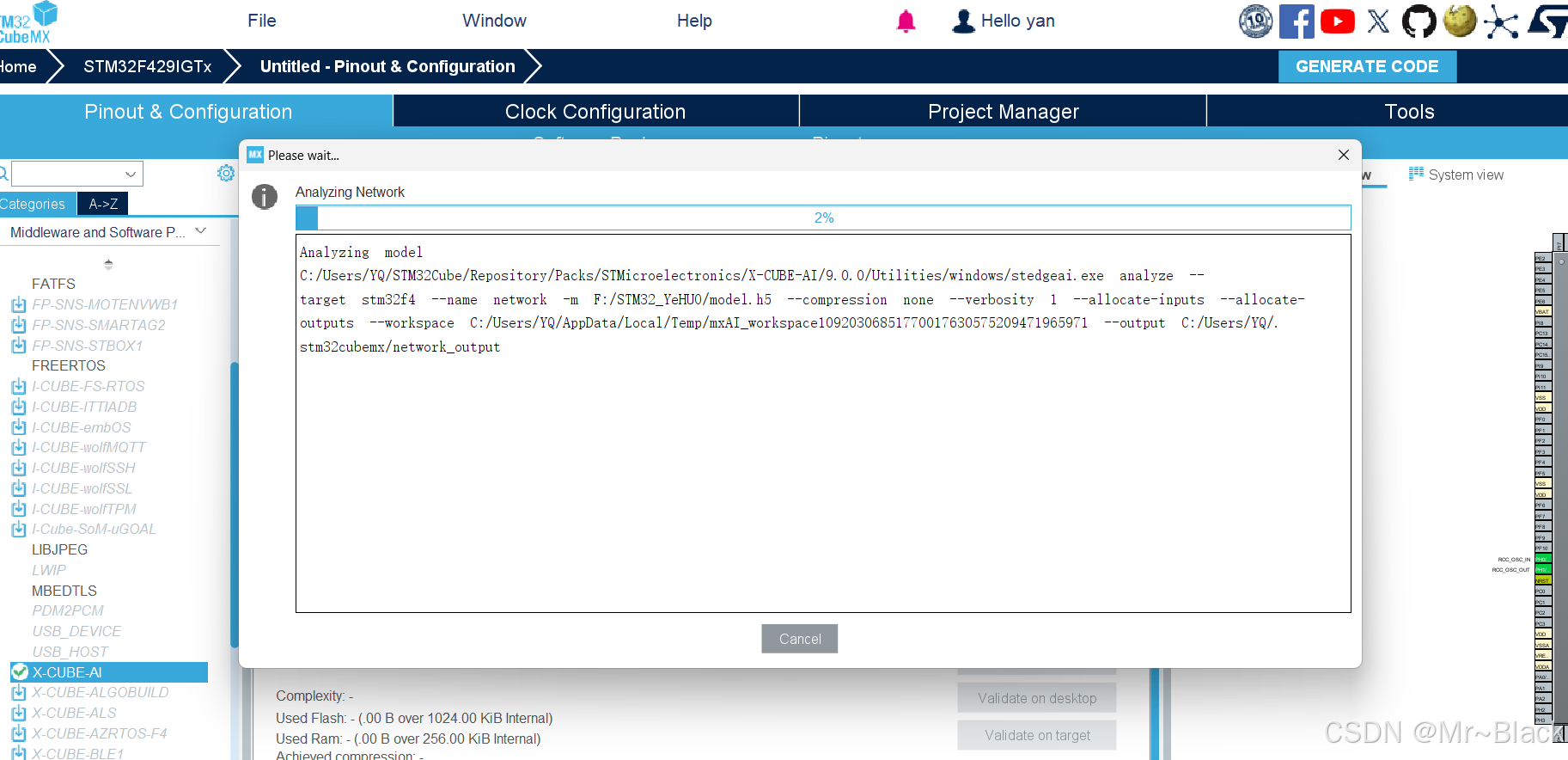Screen dimensions: 1568x760
Task: Select FATFS in middleware list
Action: (53, 284)
